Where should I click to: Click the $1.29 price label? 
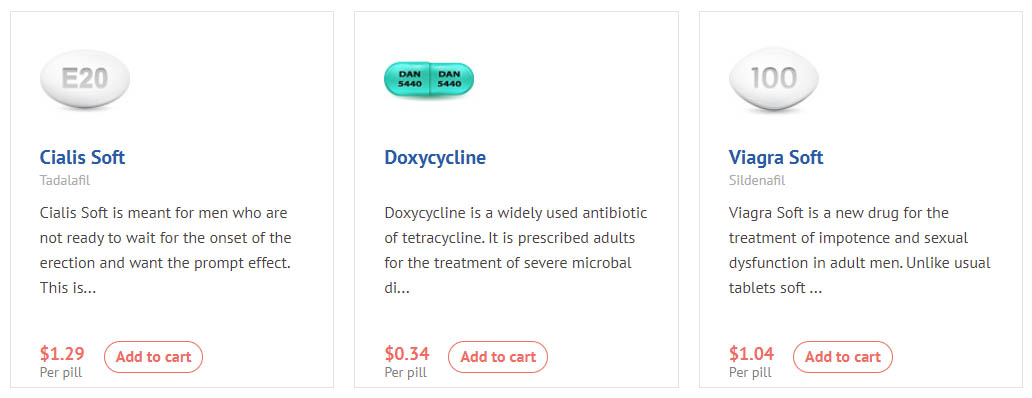(62, 354)
